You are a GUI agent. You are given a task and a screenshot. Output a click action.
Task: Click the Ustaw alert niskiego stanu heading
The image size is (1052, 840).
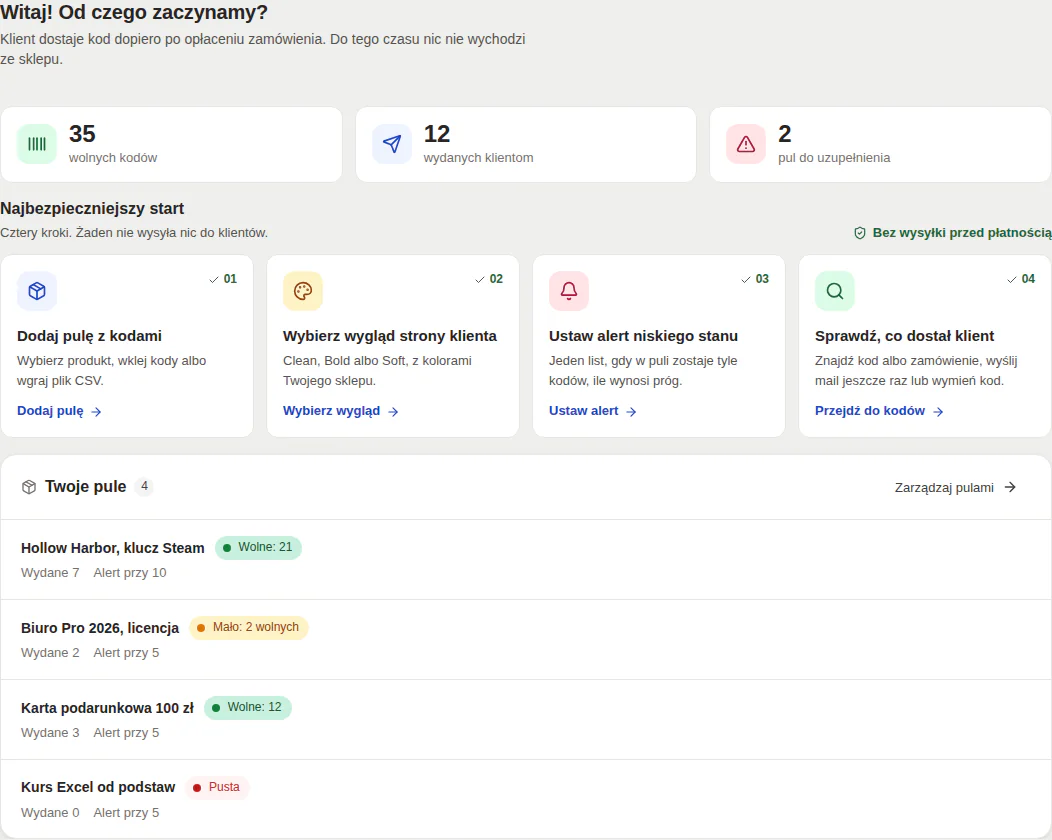[x=643, y=336]
